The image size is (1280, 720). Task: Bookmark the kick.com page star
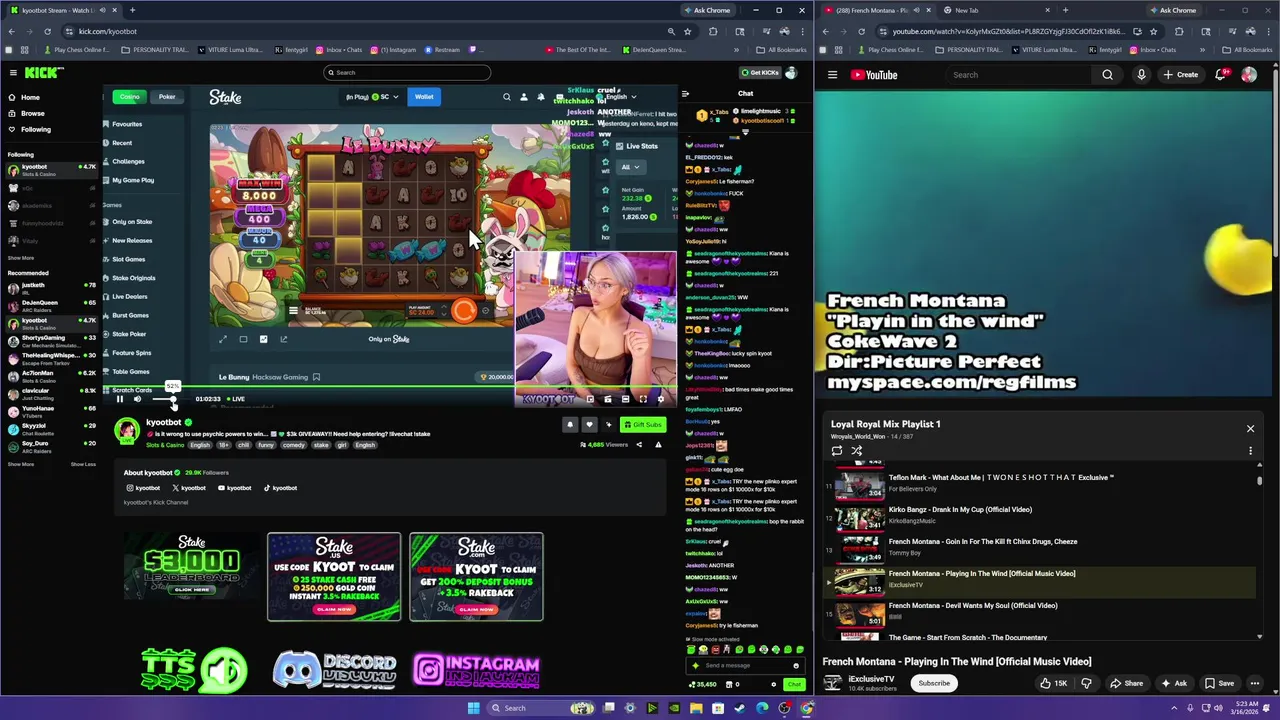(690, 31)
